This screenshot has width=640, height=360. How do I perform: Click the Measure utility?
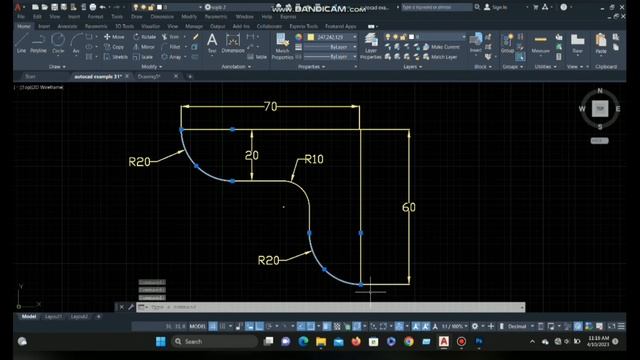tap(540, 43)
